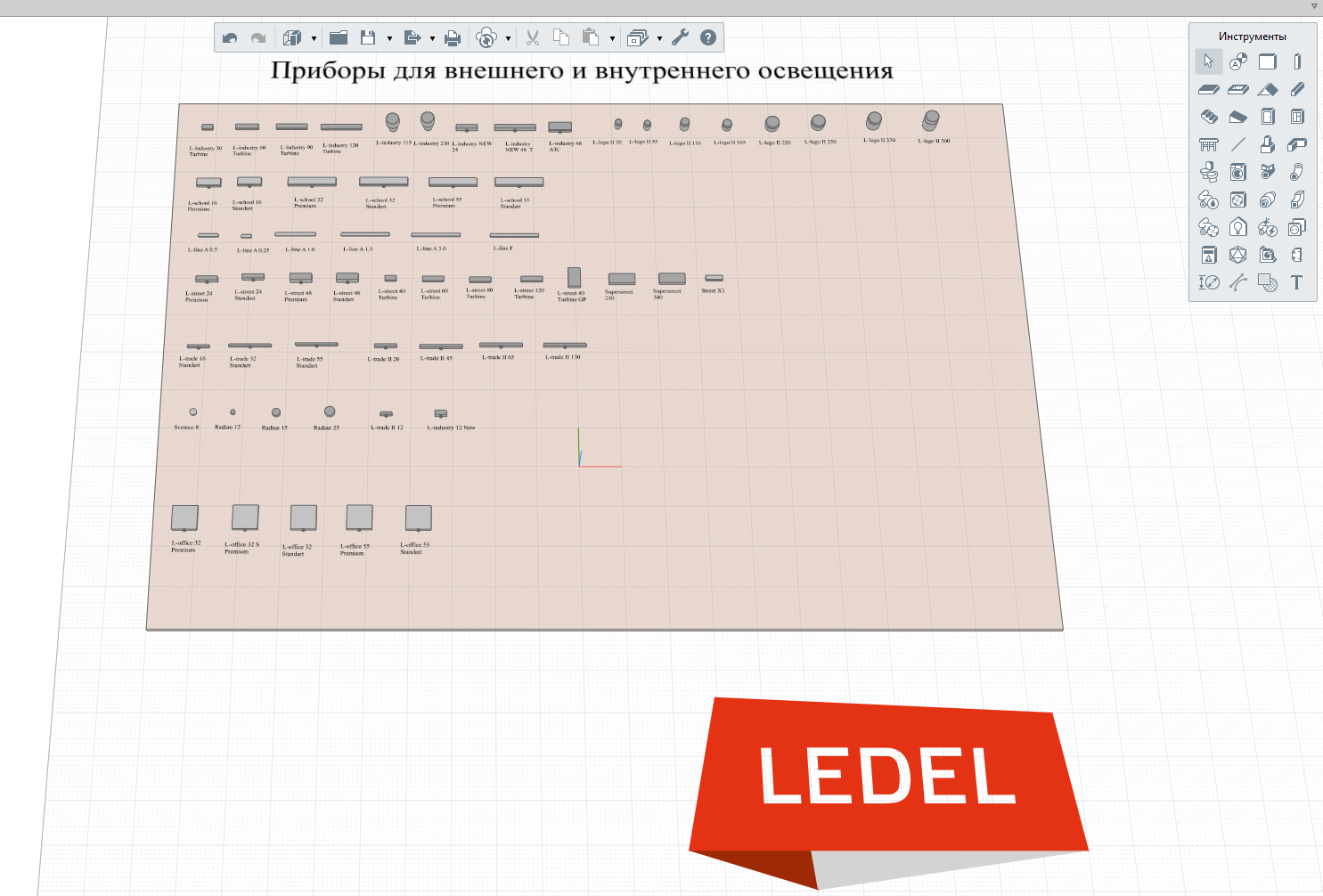Expand the save options dropdown arrow
1323x896 pixels.
coord(389,38)
